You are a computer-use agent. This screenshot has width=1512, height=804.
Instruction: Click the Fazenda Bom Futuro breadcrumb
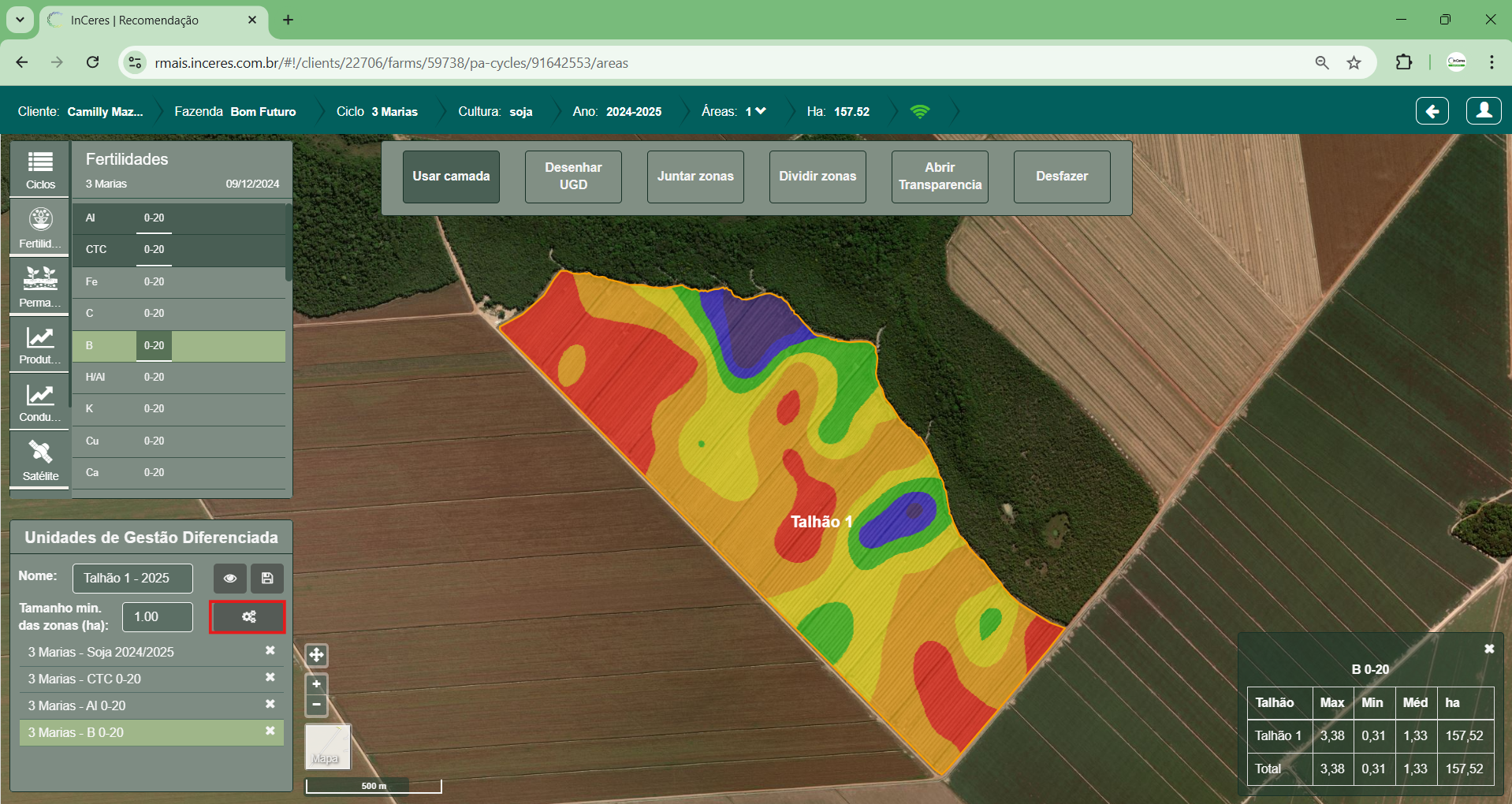coord(235,111)
